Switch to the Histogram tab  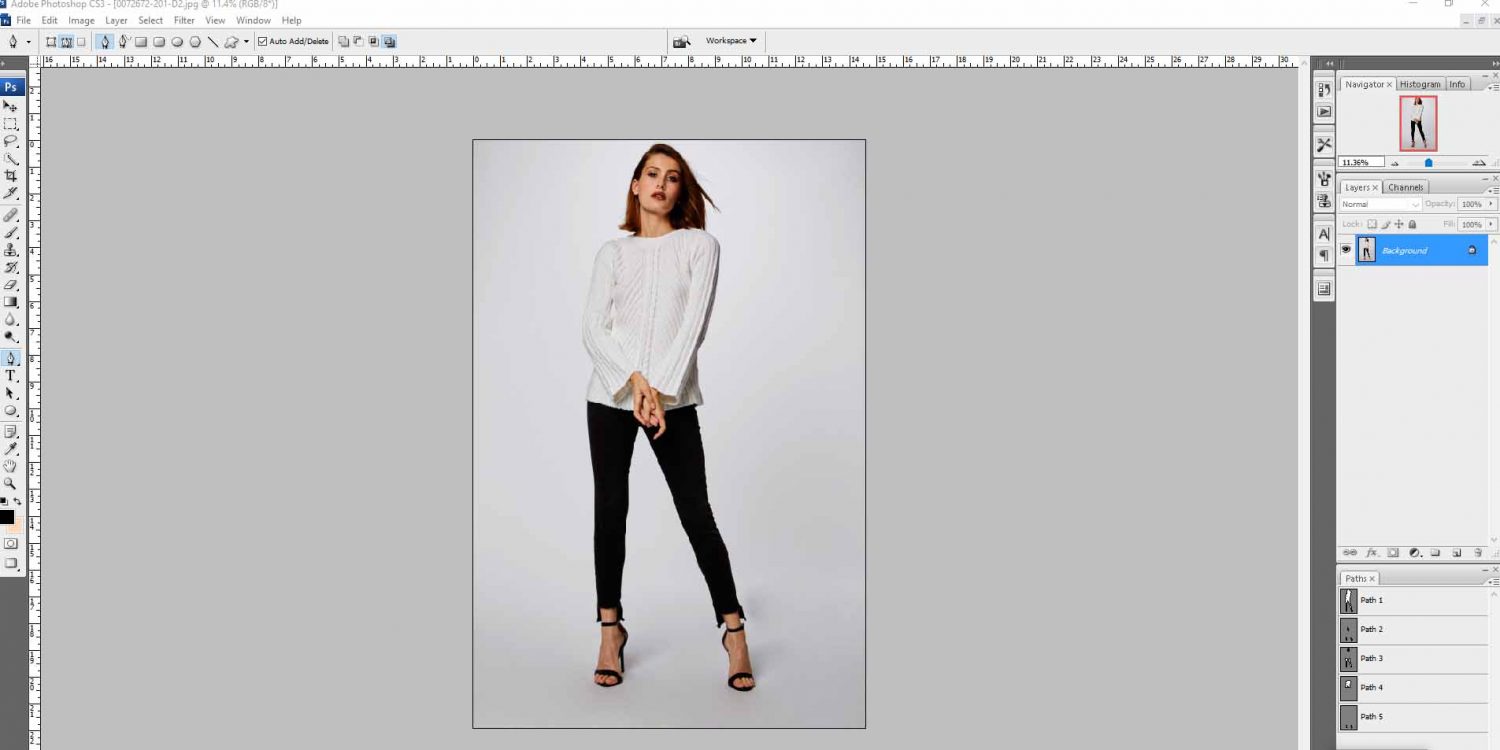click(1420, 84)
